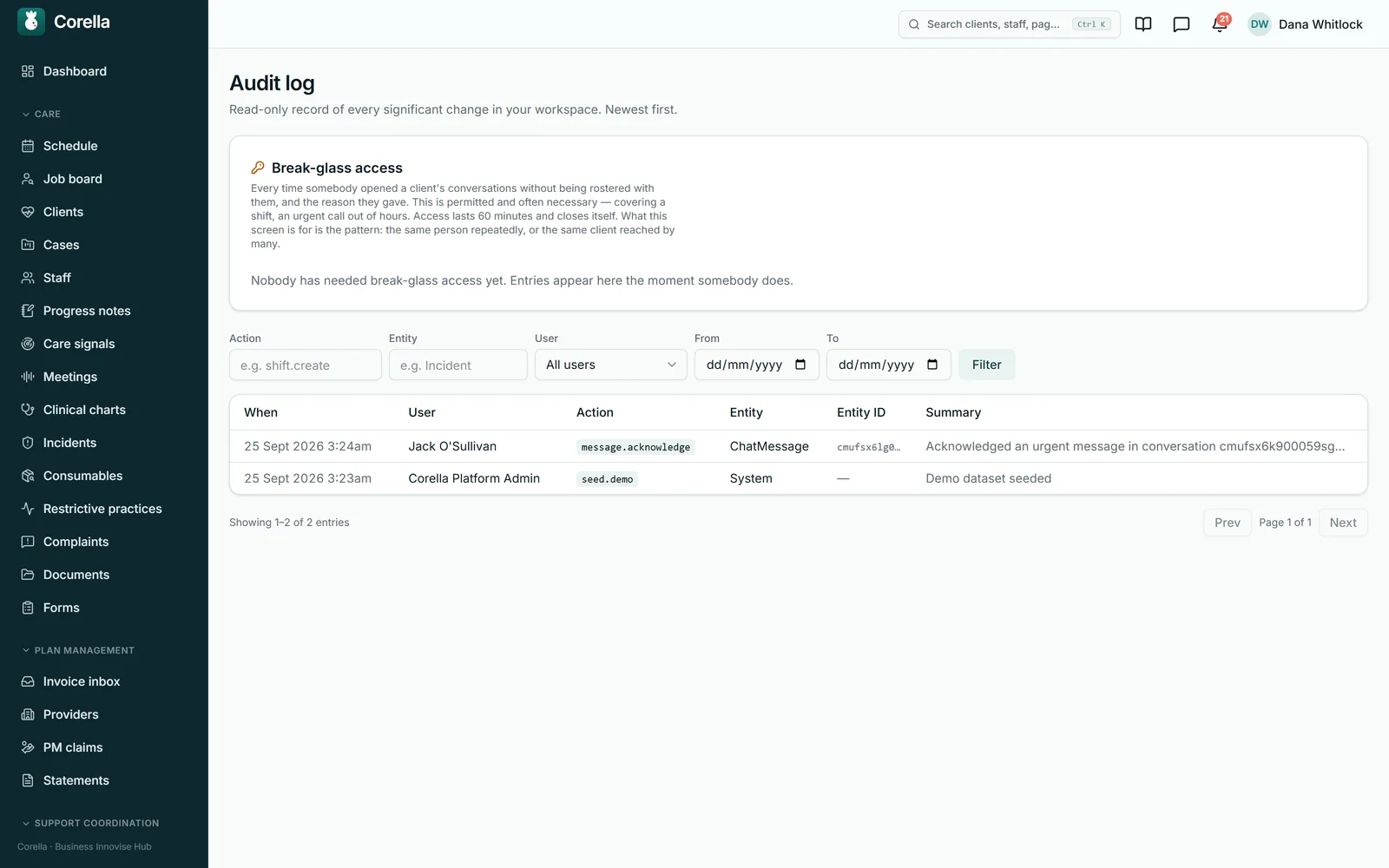Select the message.acknowledge action tag
Image resolution: width=1389 pixels, height=868 pixels.
pos(635,447)
